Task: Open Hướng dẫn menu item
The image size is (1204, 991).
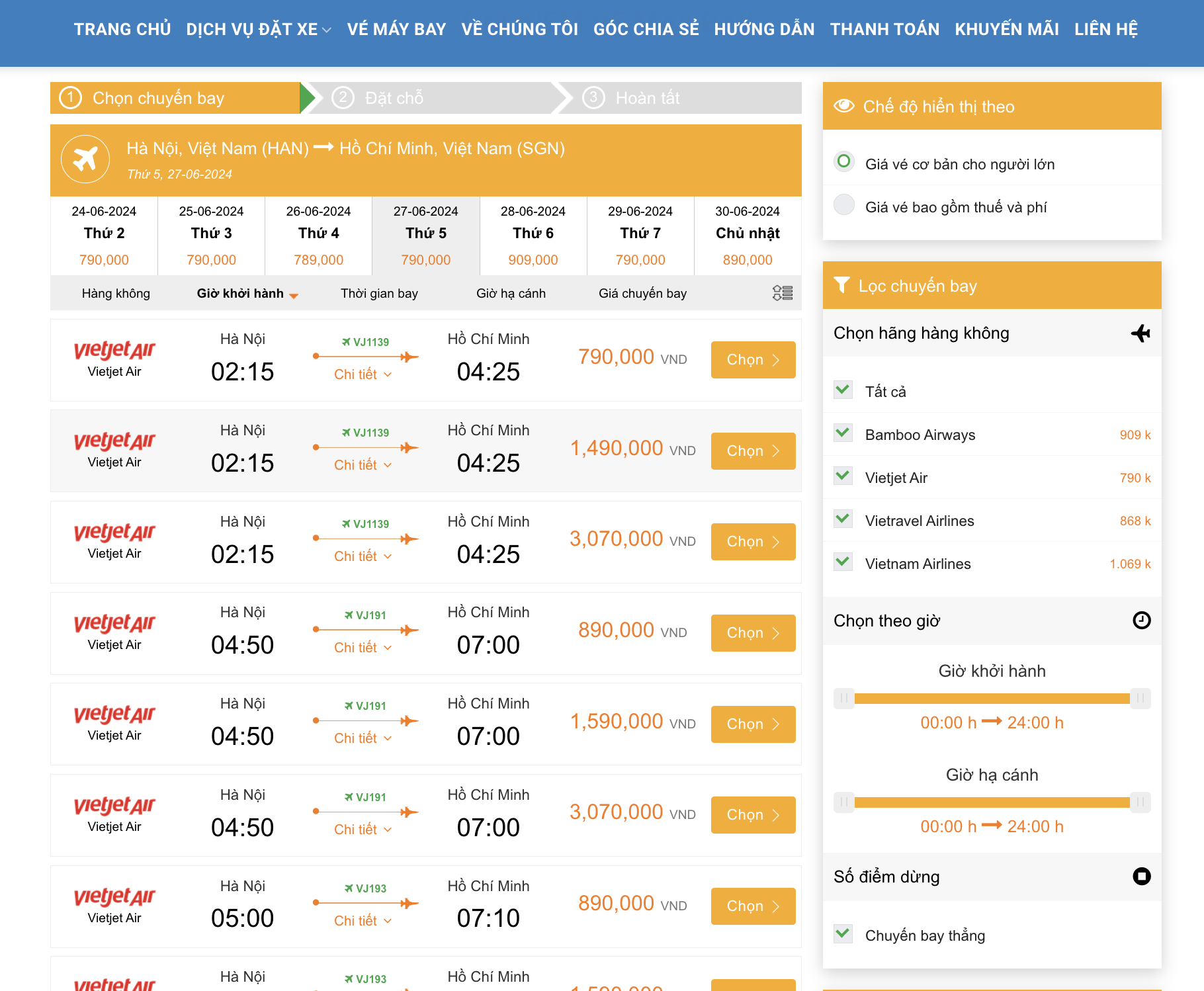Action: click(x=764, y=29)
